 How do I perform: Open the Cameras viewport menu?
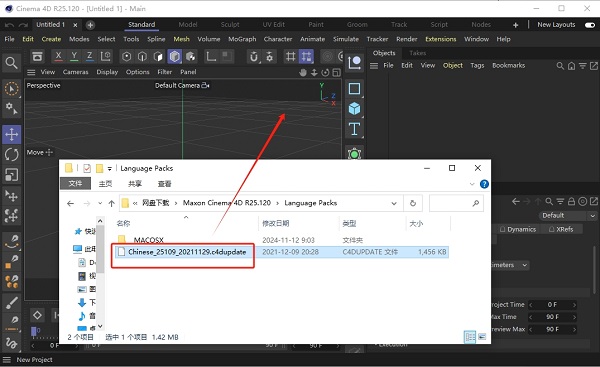point(75,72)
